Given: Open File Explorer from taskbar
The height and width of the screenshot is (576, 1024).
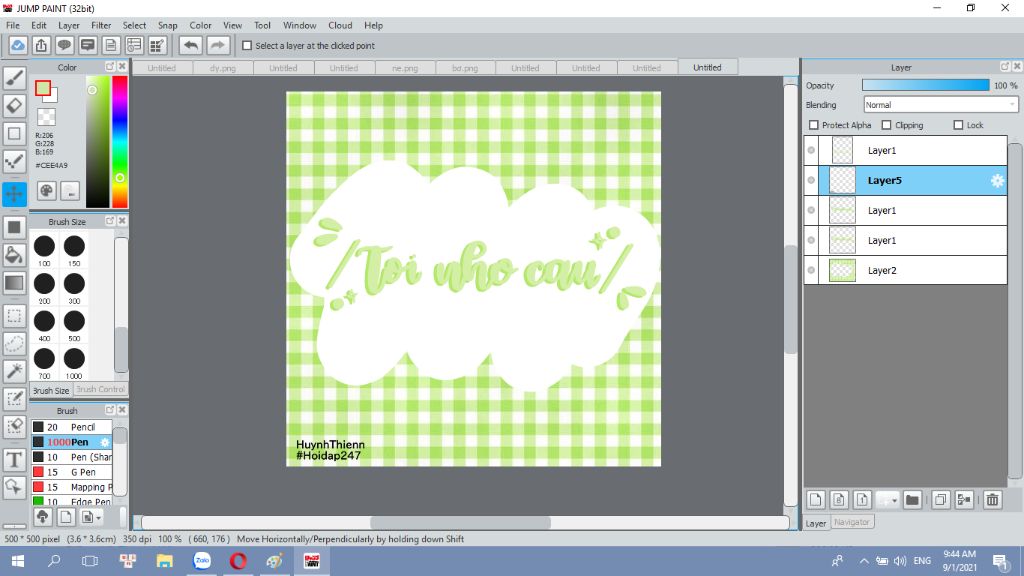Looking at the screenshot, I should (x=165, y=561).
